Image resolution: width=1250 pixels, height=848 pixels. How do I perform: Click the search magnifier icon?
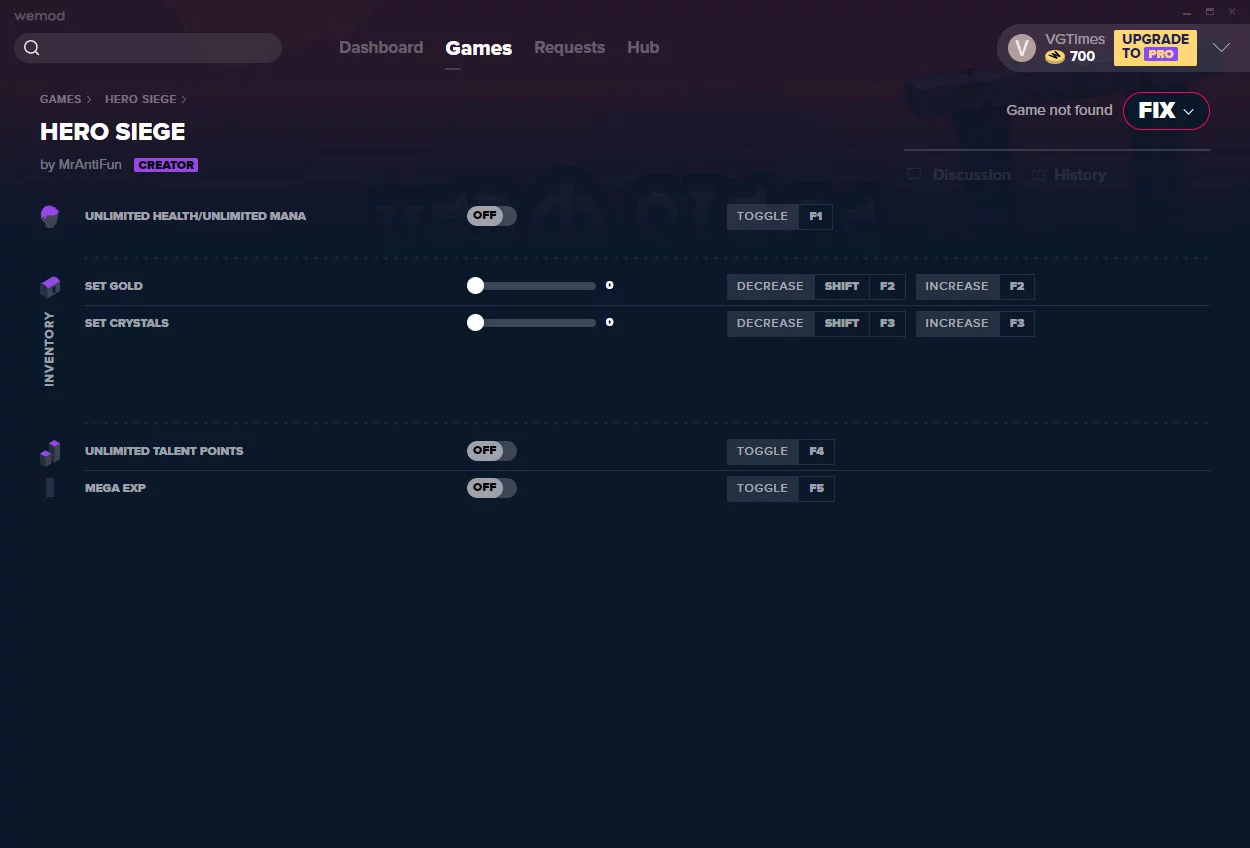pos(32,48)
